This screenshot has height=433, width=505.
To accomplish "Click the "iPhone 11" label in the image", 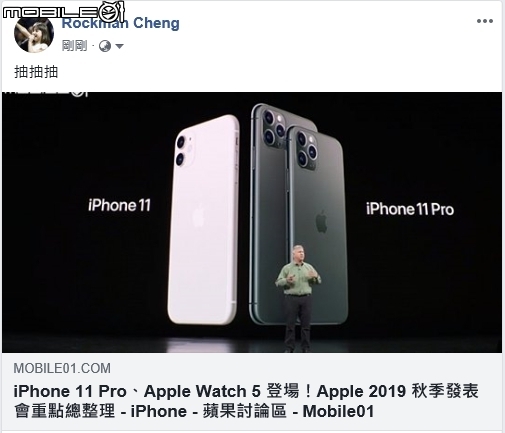I will [119, 205].
